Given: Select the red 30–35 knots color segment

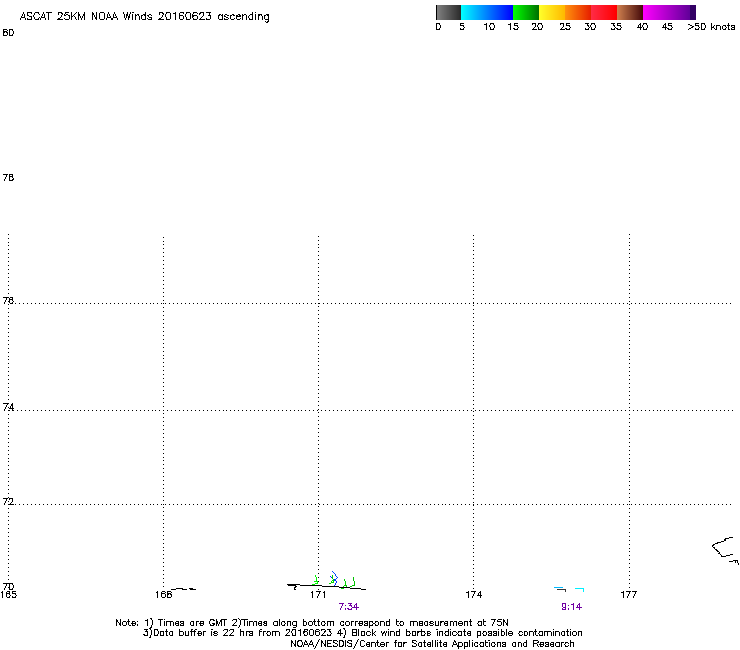Looking at the screenshot, I should (604, 12).
